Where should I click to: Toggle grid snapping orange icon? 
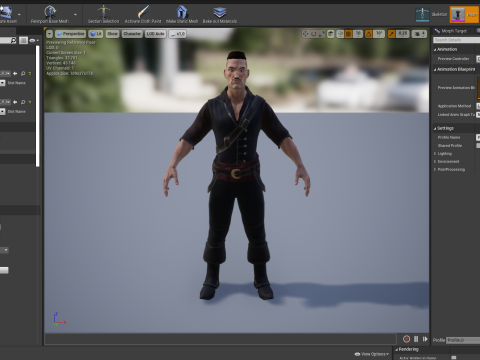tap(349, 34)
